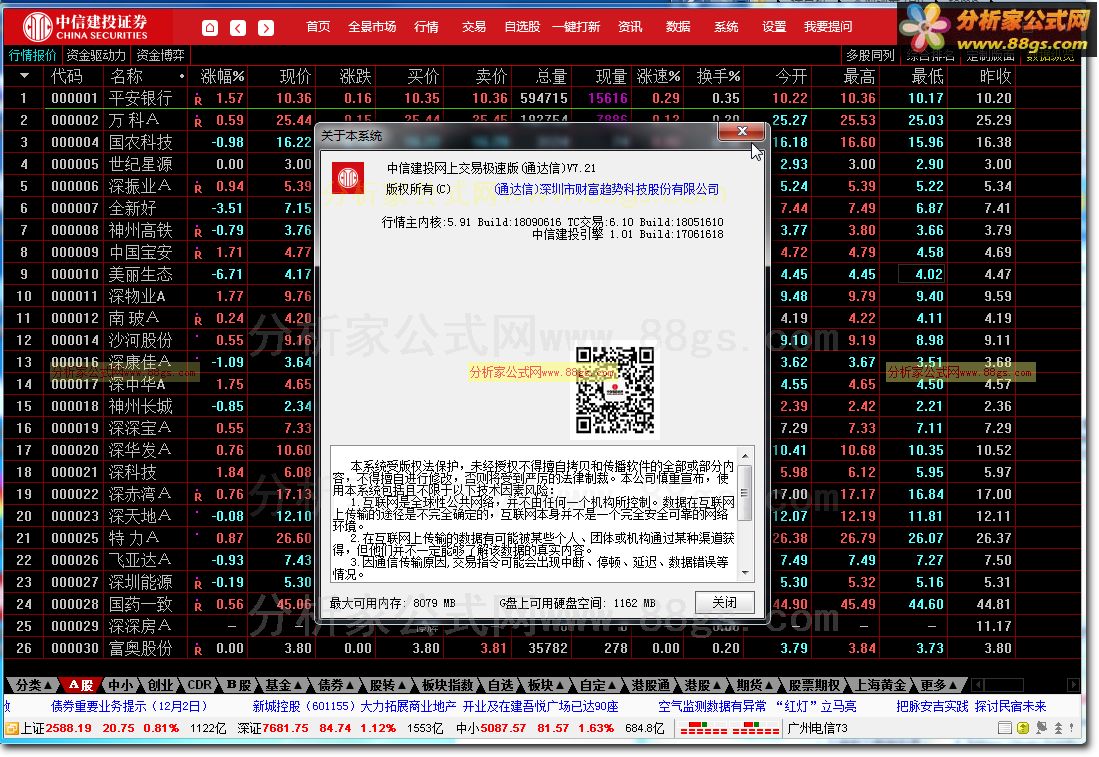Select the 板块指数 bottom tab
1099x757 pixels.
point(447,685)
